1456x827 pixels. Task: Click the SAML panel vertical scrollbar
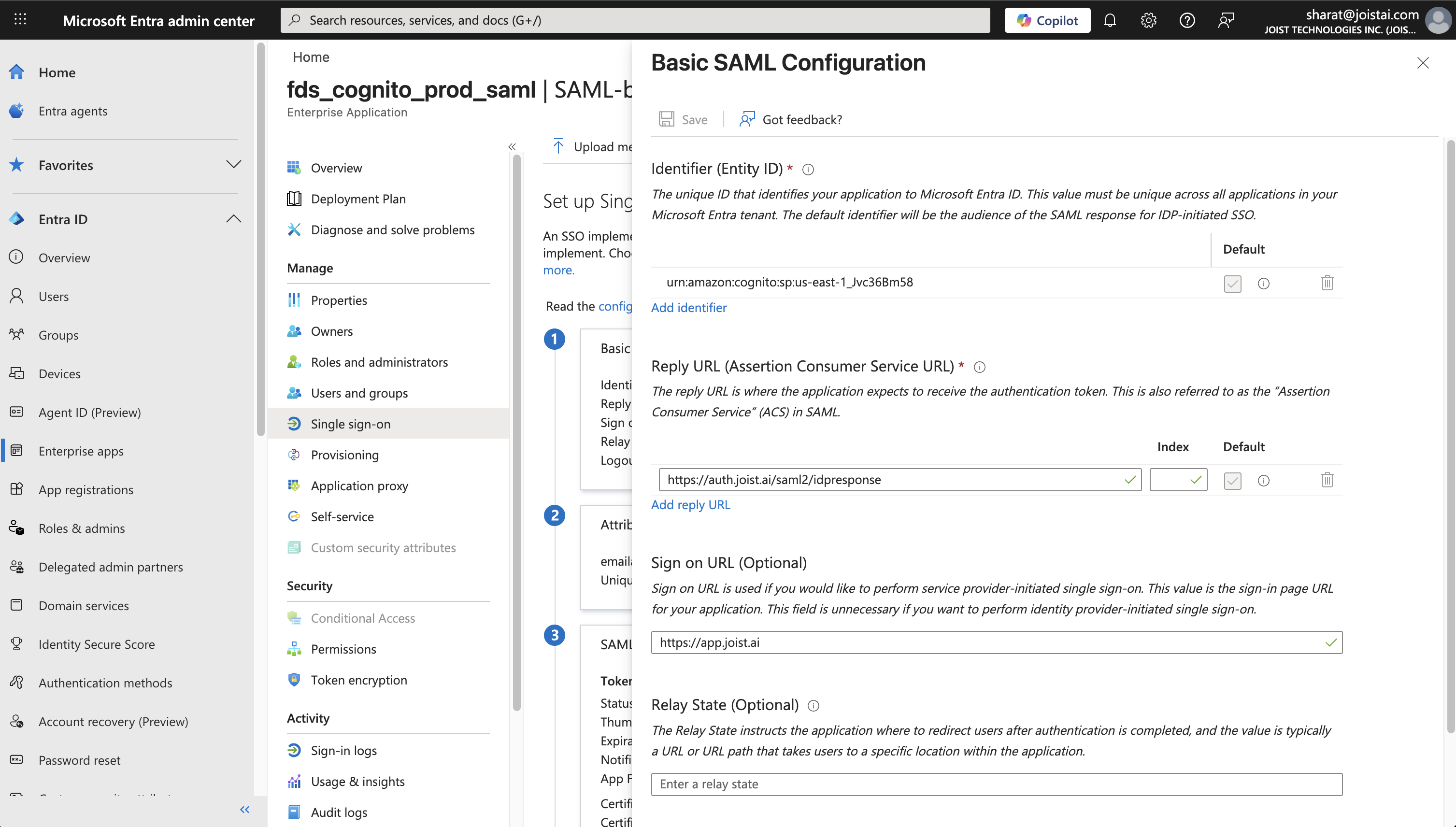pos(1450,436)
